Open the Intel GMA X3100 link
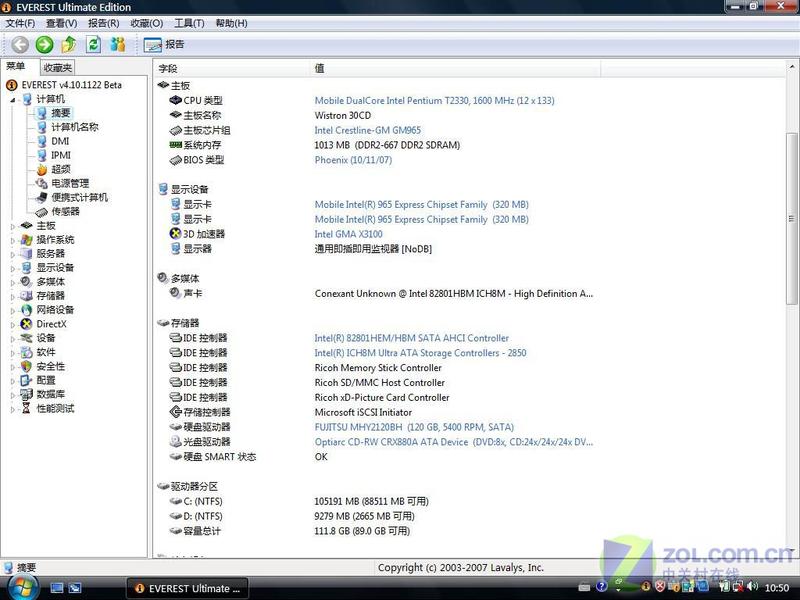The width and height of the screenshot is (800, 600). [x=348, y=234]
